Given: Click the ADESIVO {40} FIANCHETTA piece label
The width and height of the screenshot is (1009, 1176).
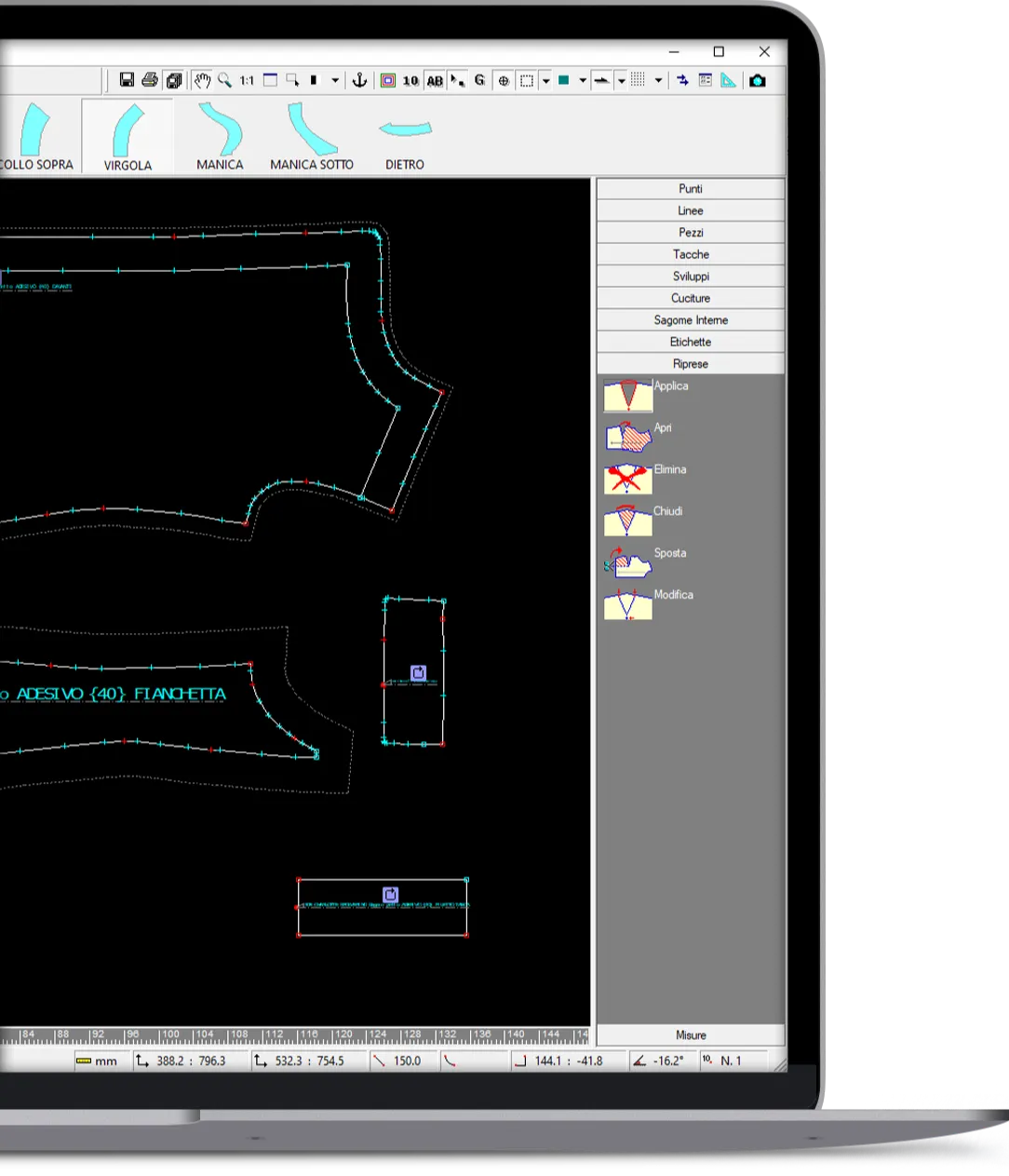Looking at the screenshot, I should coord(121,694).
